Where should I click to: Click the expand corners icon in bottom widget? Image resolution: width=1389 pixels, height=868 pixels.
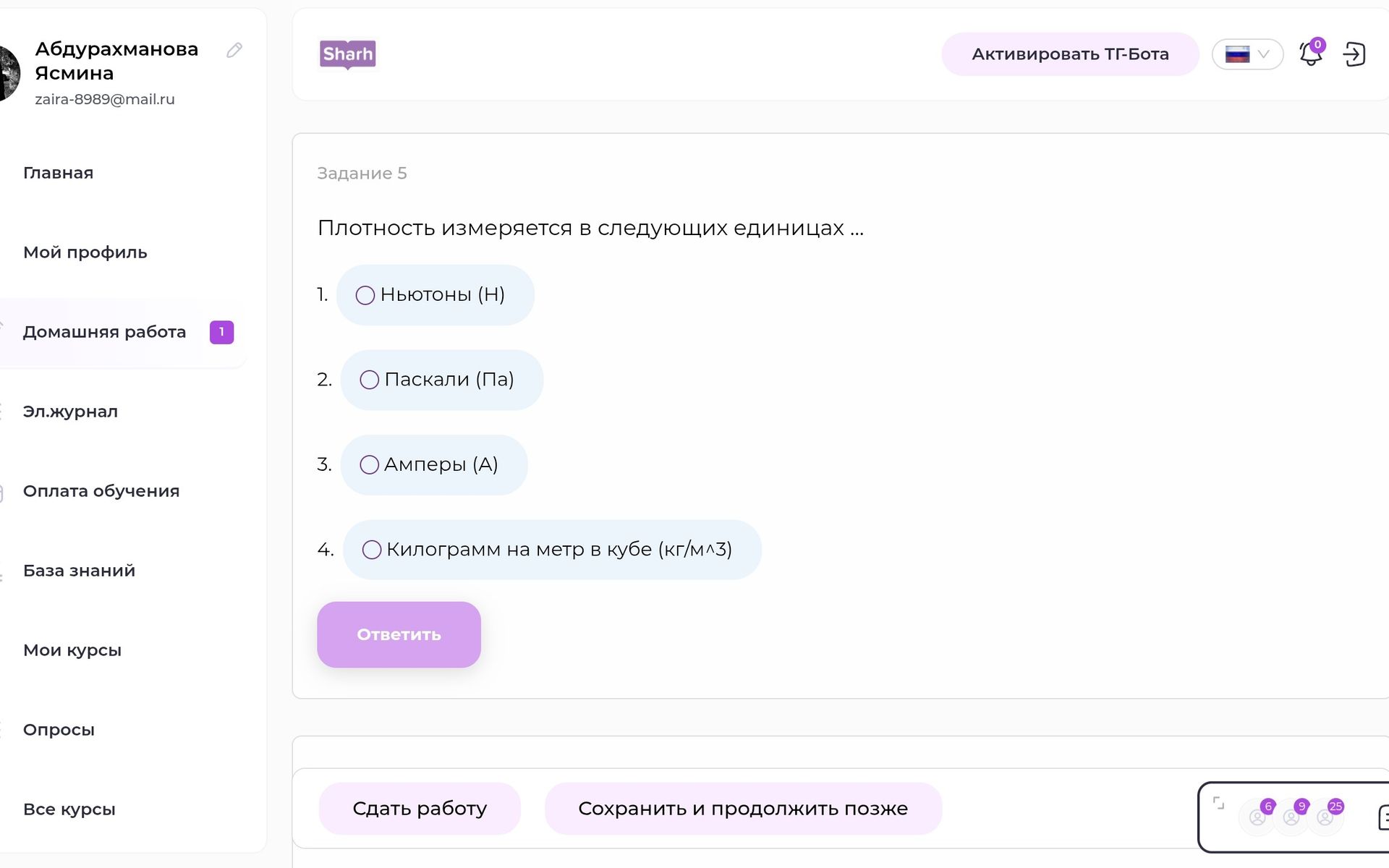pos(1219,803)
